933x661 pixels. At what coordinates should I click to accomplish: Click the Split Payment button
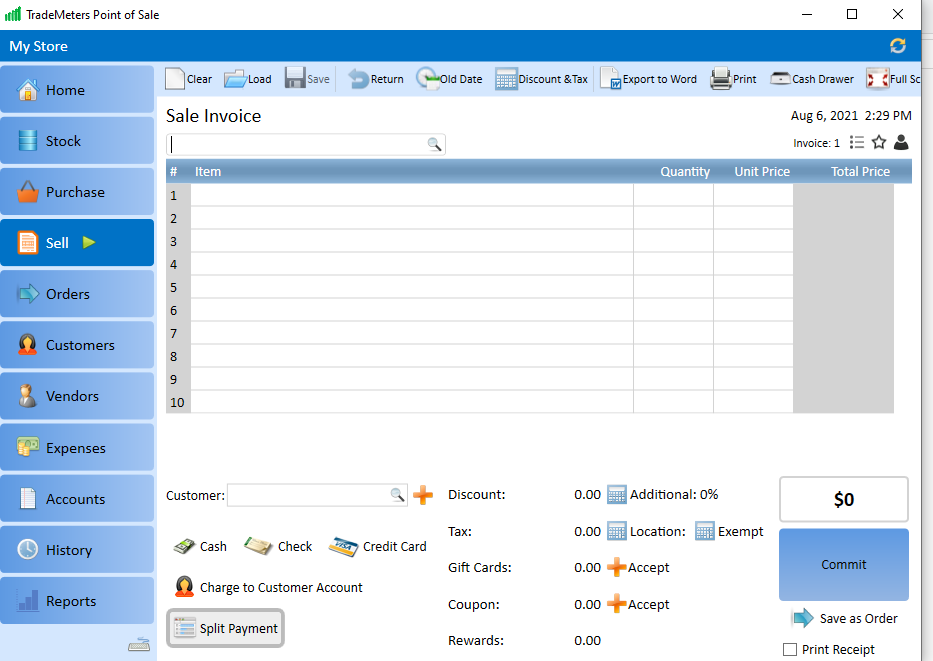226,628
